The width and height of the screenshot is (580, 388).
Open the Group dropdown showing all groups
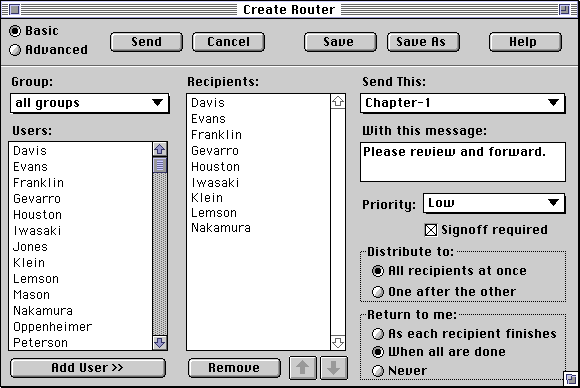[90, 103]
